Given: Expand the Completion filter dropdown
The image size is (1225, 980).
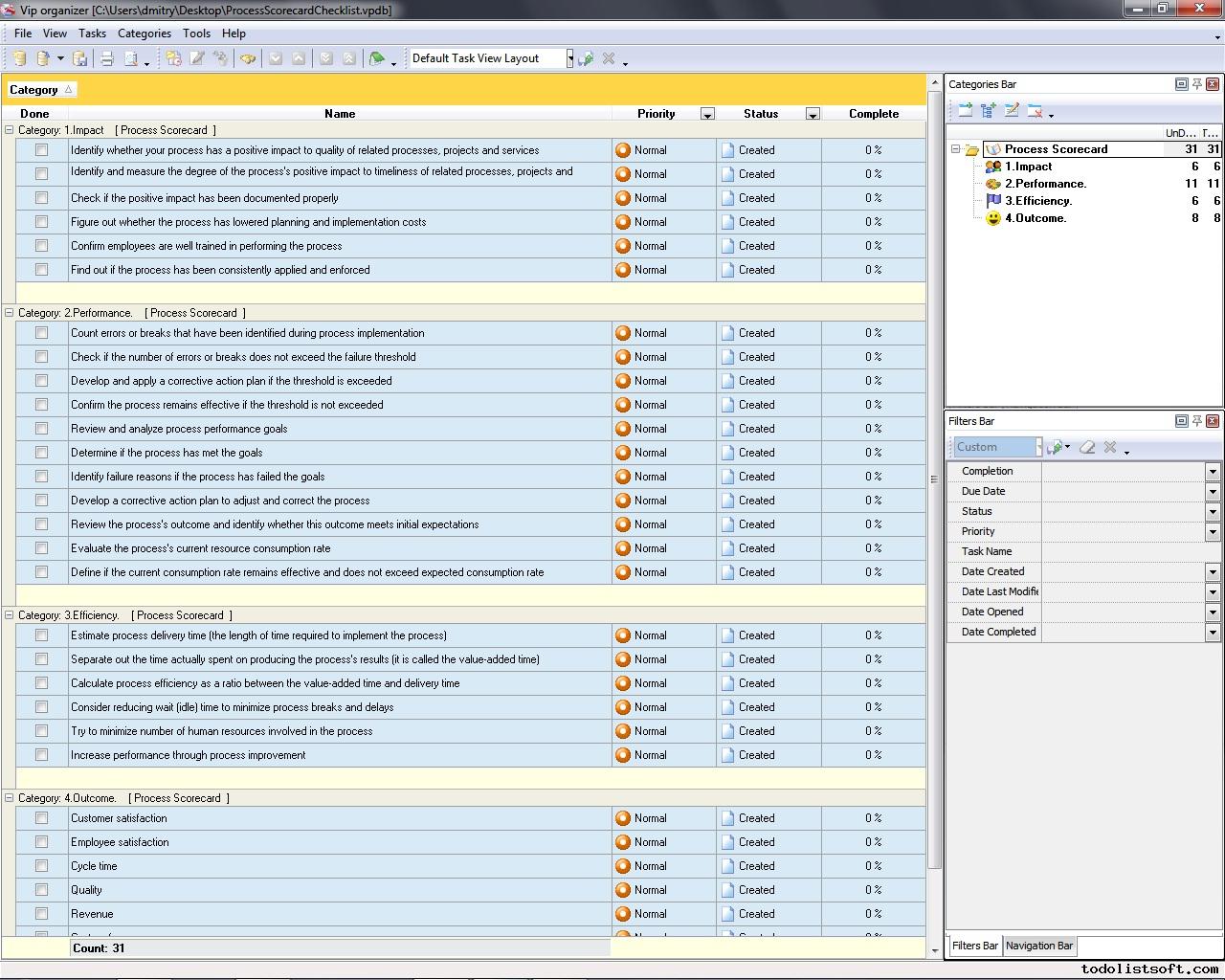Looking at the screenshot, I should tap(1213, 471).
